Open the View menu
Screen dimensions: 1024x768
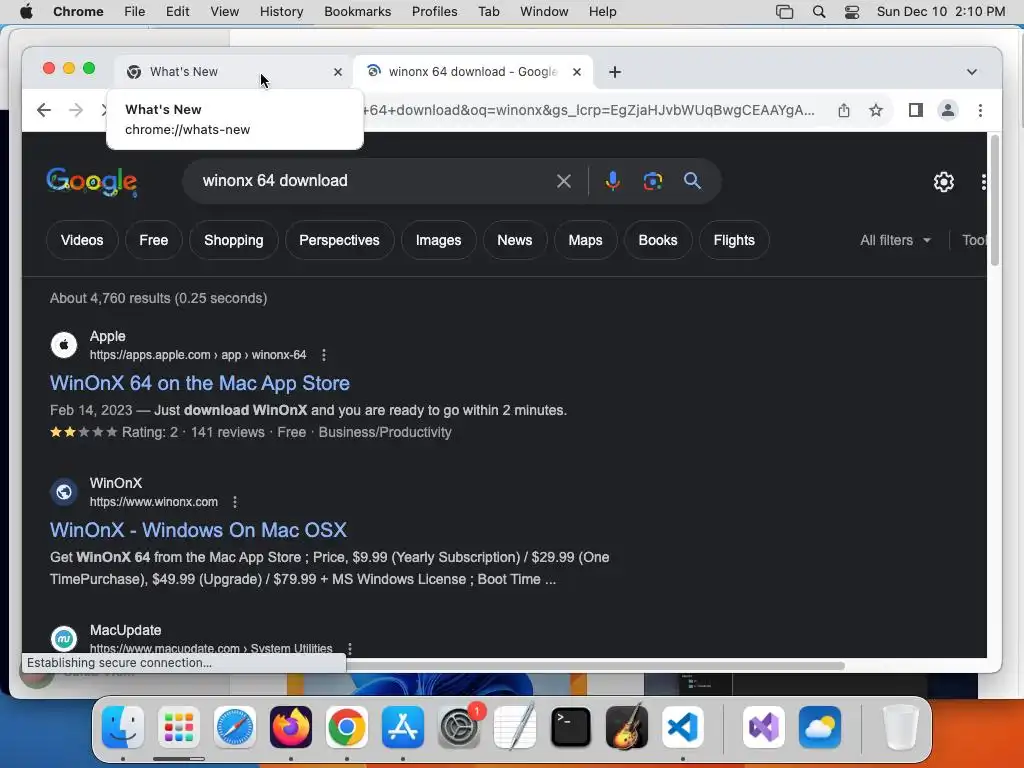point(224,12)
